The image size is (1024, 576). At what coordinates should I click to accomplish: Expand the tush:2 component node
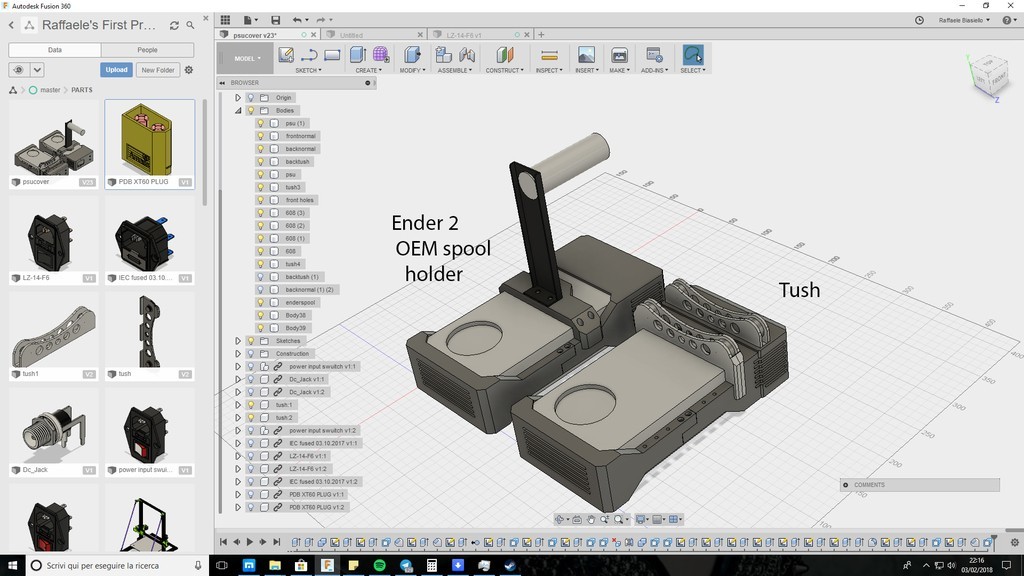[x=238, y=417]
